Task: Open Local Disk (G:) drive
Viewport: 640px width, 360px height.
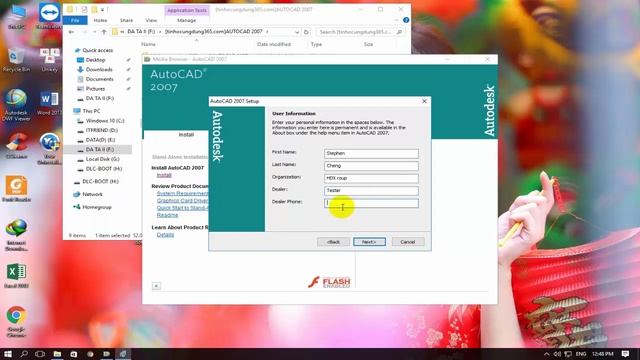Action: 102,159
